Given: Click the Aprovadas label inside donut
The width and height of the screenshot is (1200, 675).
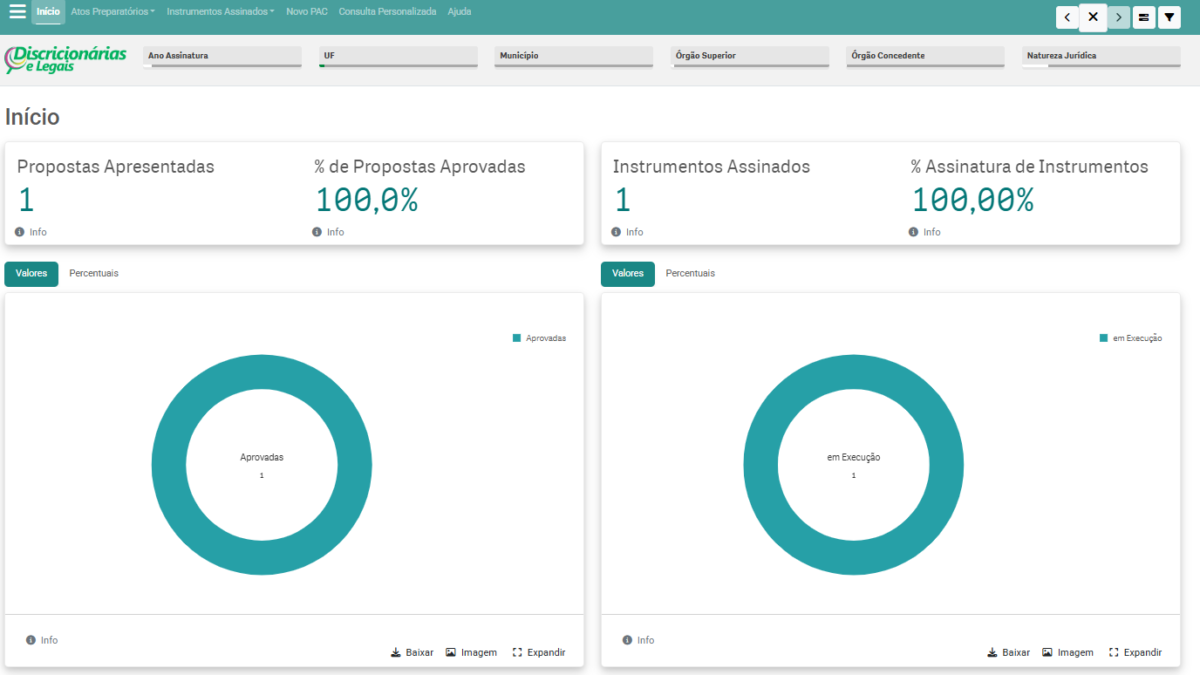Looking at the screenshot, I should click(x=262, y=457).
